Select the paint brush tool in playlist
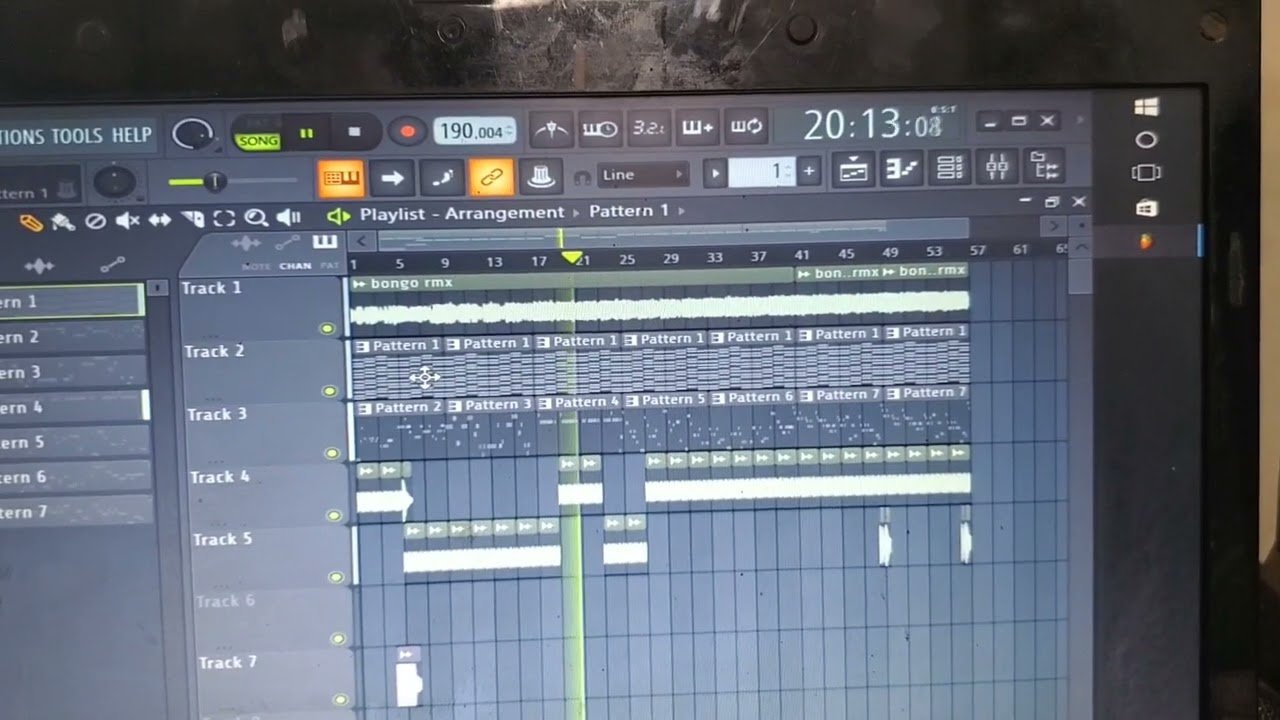 [x=63, y=222]
